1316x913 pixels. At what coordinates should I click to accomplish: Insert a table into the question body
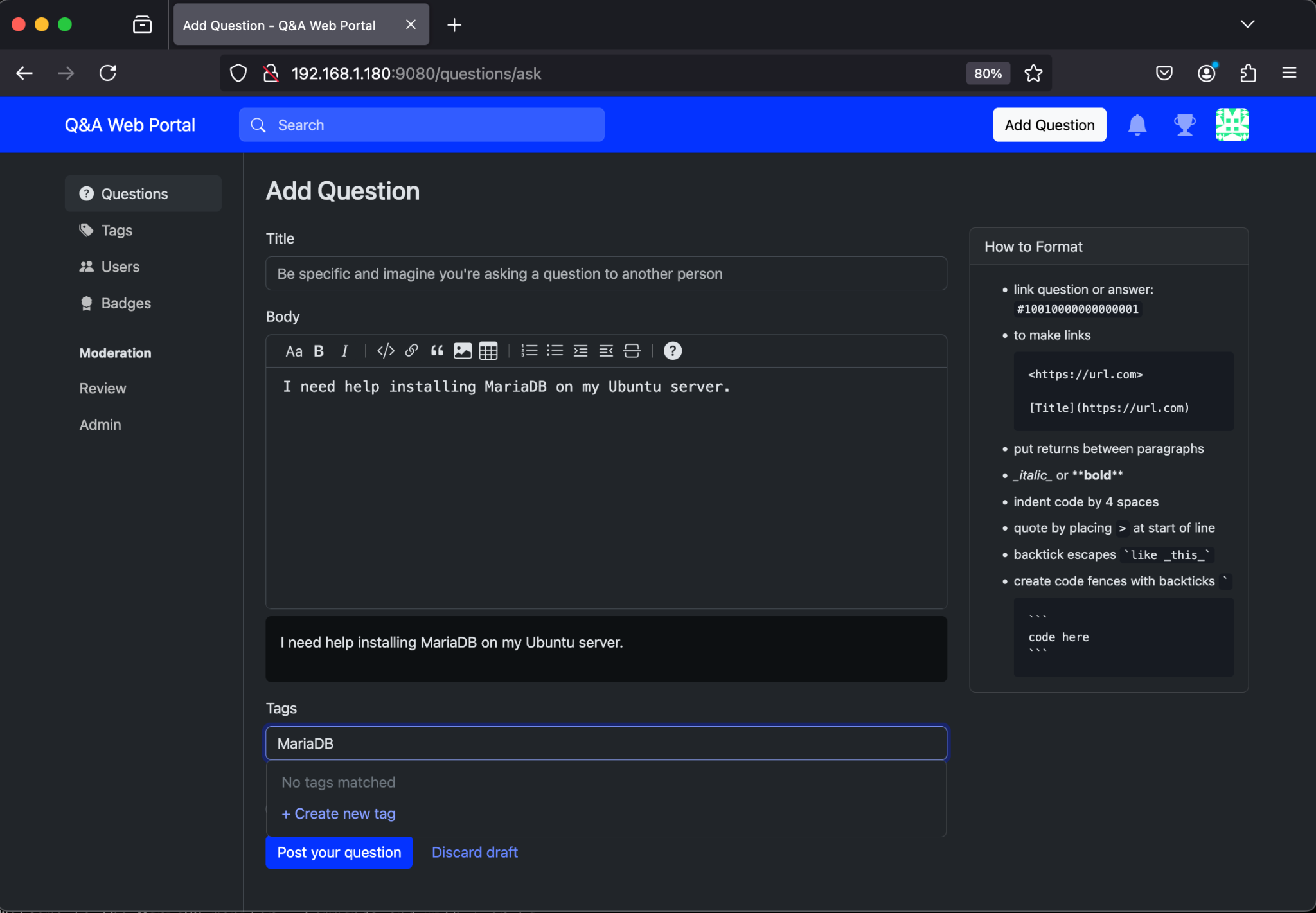pos(488,351)
